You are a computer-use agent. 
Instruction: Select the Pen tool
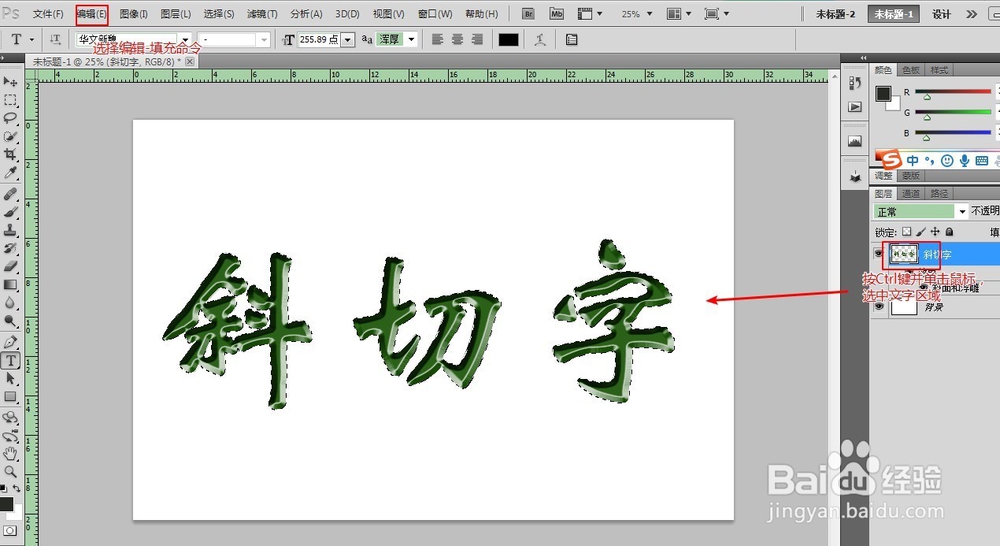10,343
